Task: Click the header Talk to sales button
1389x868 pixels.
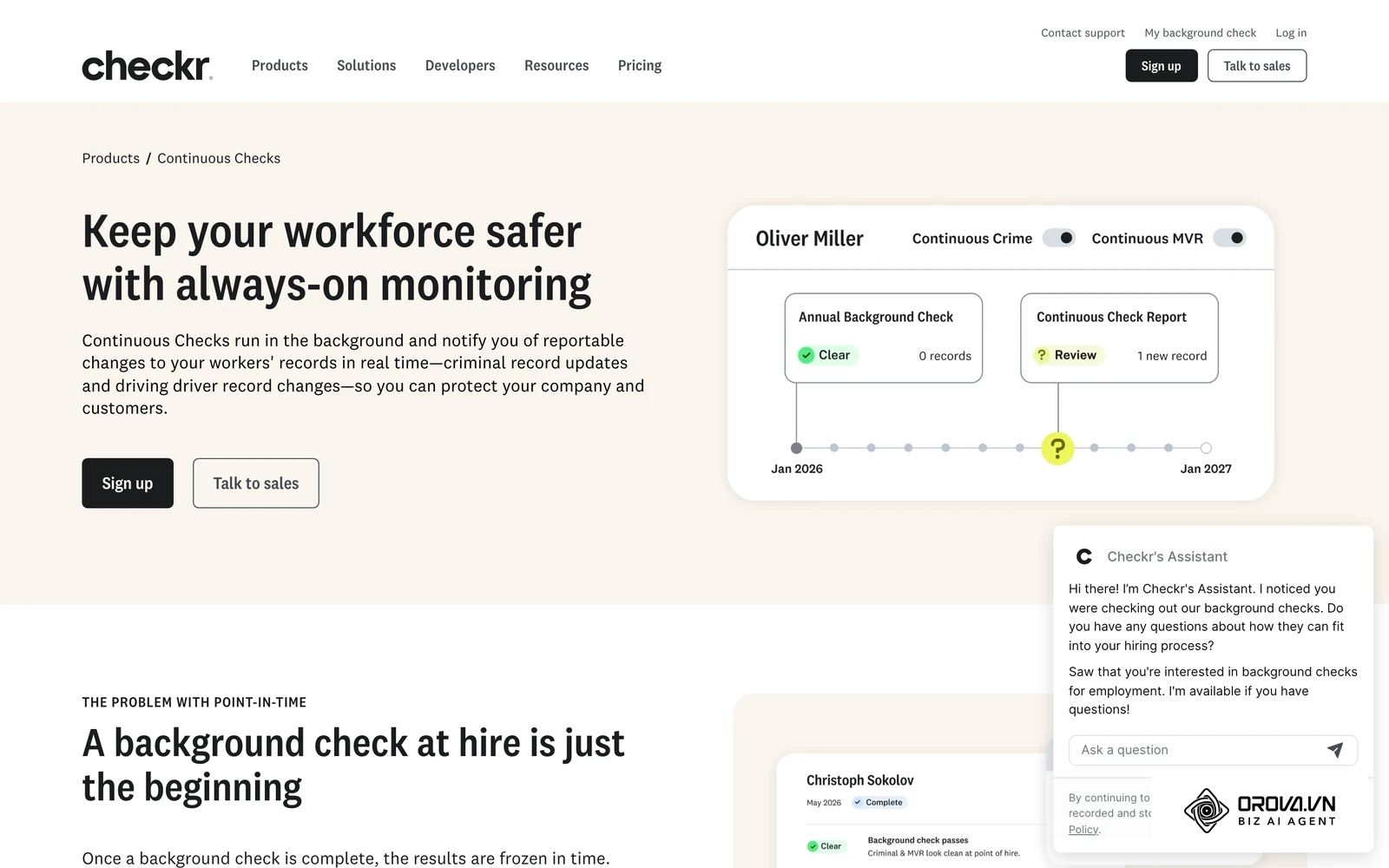Action: pos(1257,66)
